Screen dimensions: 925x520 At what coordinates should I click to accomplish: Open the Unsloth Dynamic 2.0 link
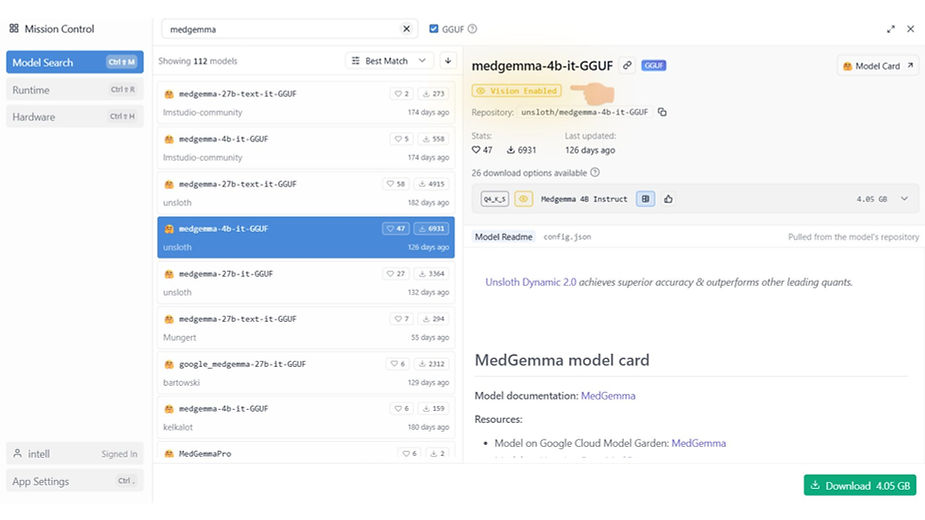click(x=531, y=282)
